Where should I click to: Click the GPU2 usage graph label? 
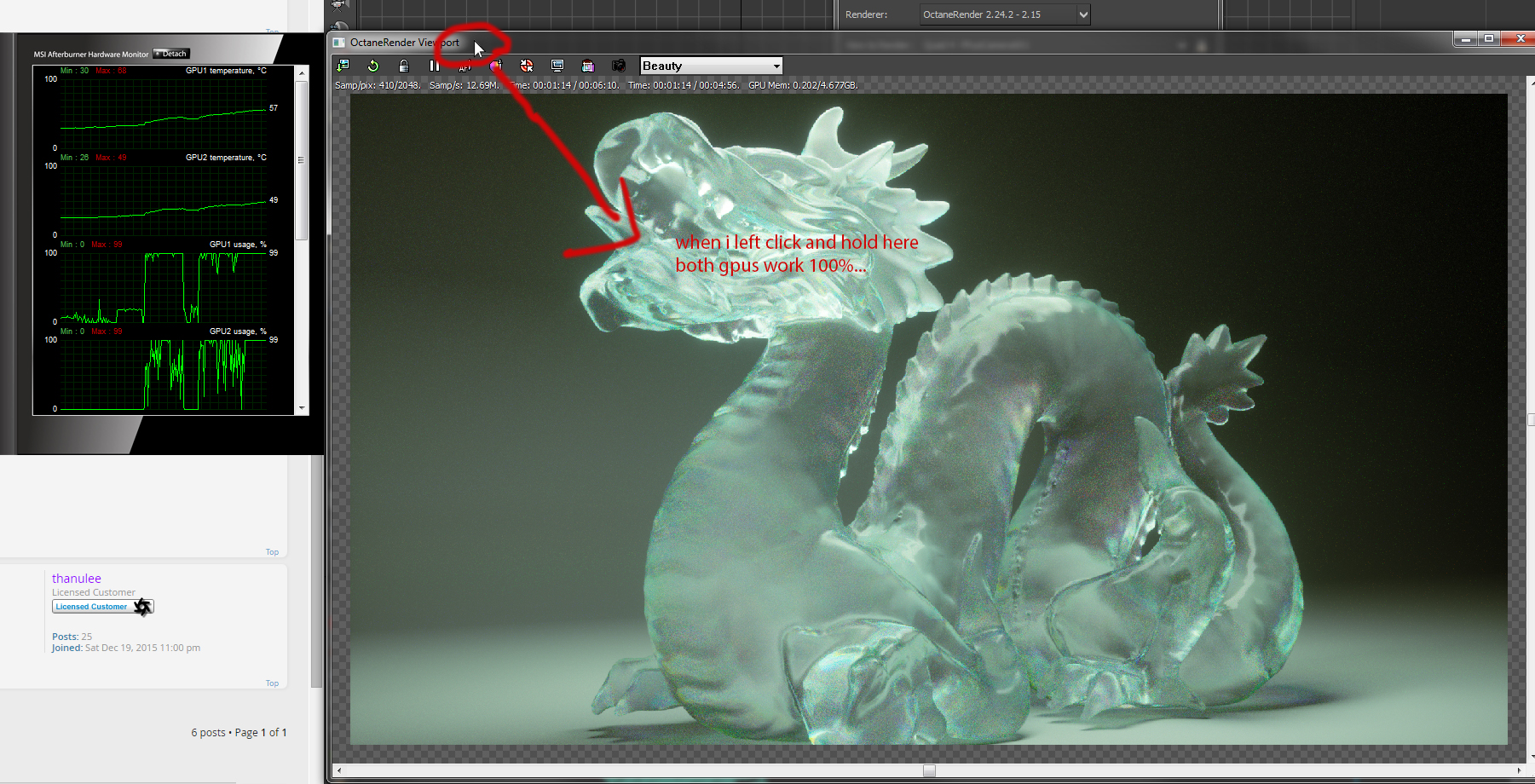coord(238,331)
